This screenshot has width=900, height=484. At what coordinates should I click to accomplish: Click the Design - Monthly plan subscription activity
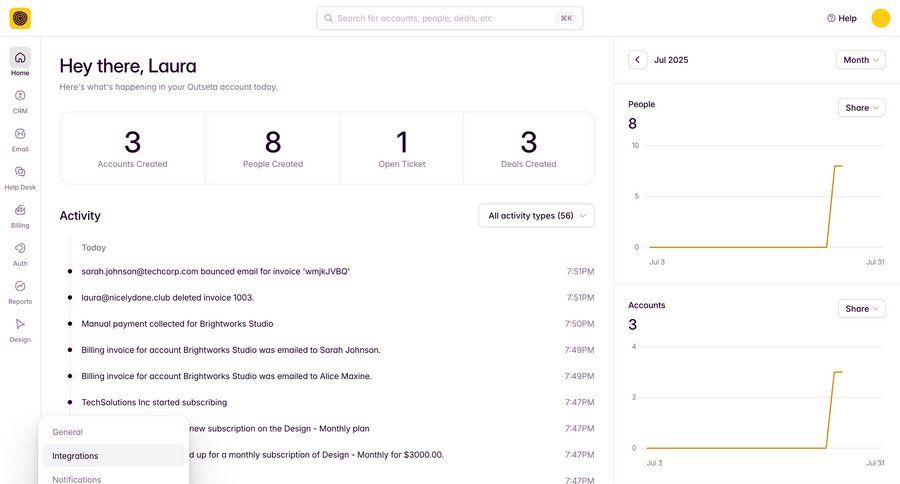coord(279,428)
